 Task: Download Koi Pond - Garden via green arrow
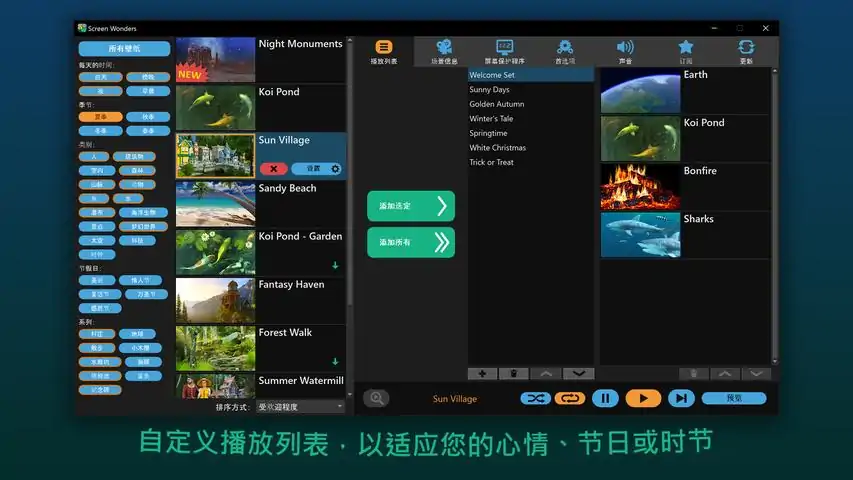335,266
